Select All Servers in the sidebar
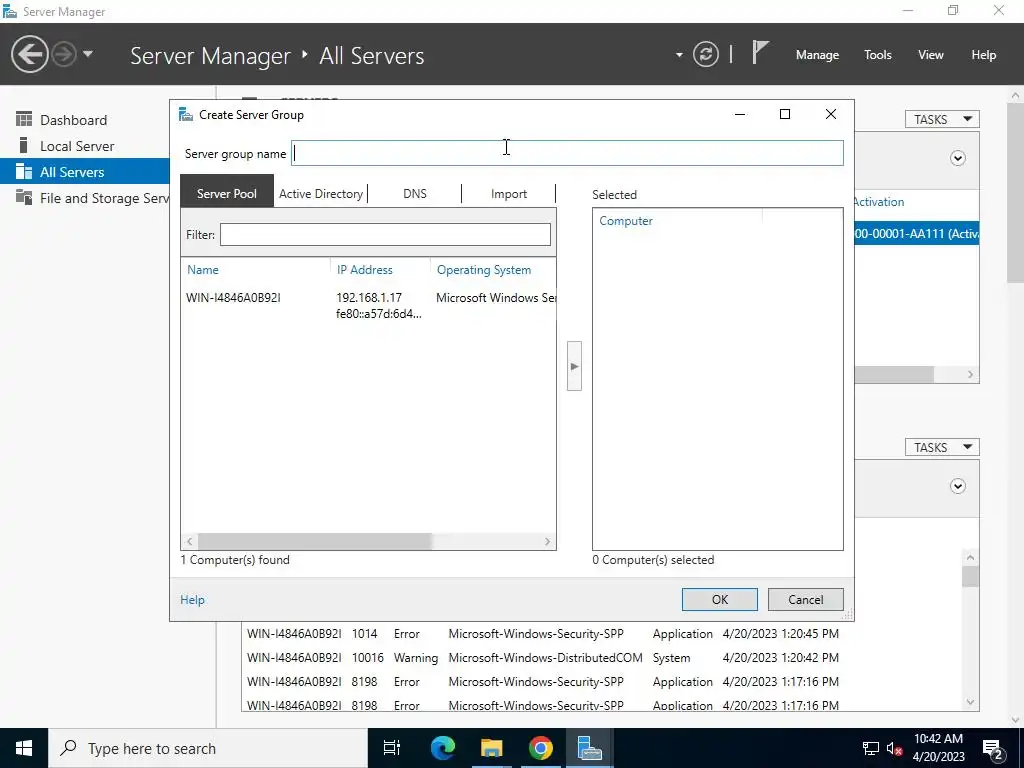 (x=85, y=172)
